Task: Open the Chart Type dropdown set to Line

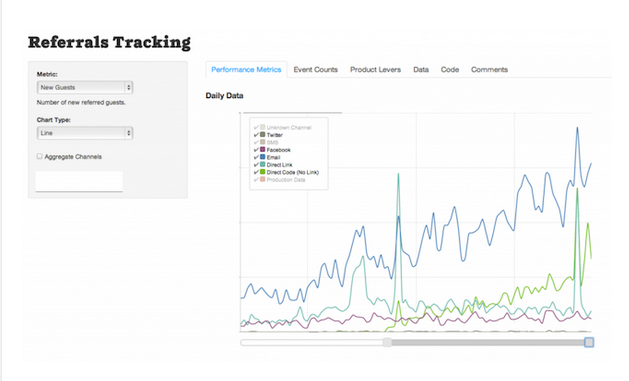Action: (x=85, y=133)
